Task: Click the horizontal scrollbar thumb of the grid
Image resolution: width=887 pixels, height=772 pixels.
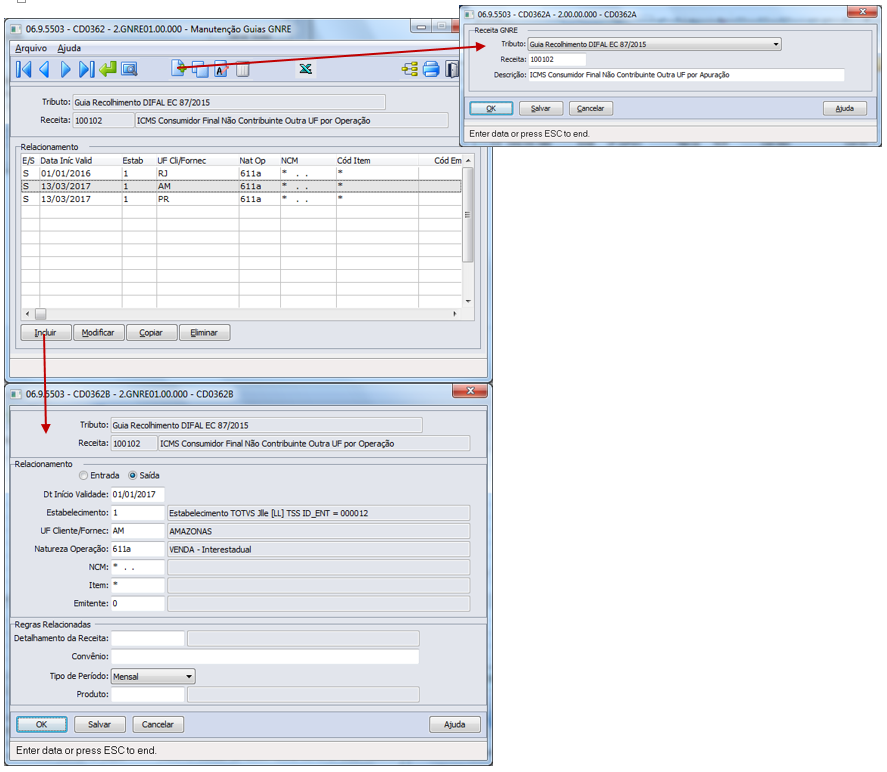Action: 41,314
